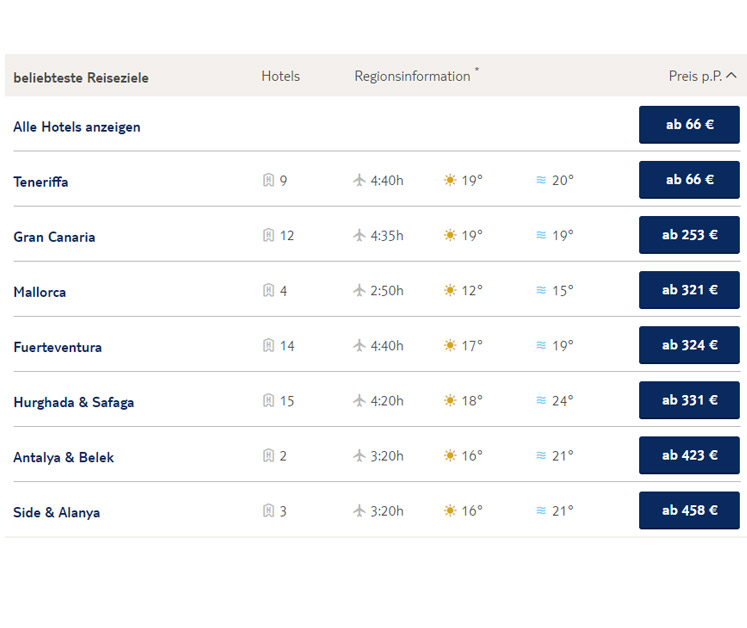Click the hotel icon in Fuerteventura row
Image resolution: width=747 pixels, height=628 pixels.
coord(268,346)
